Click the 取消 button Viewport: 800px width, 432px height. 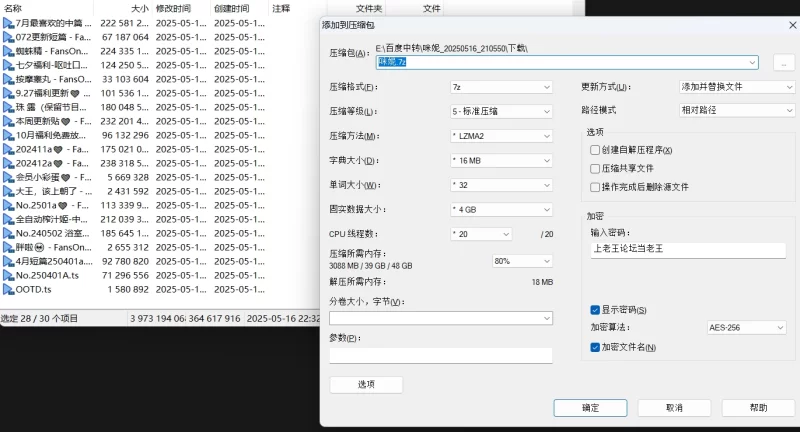674,408
